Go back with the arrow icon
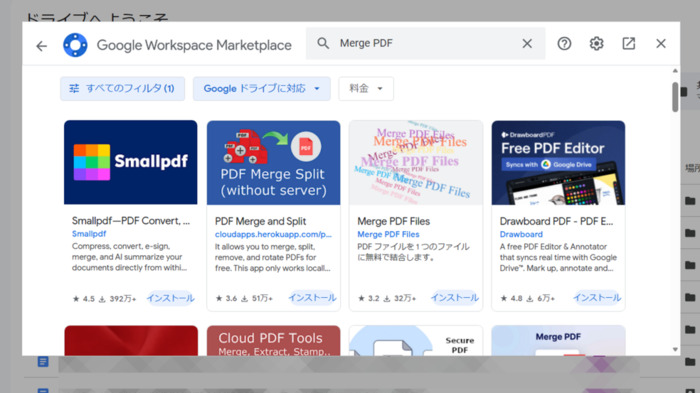Viewport: 700px width, 393px height. pos(42,46)
